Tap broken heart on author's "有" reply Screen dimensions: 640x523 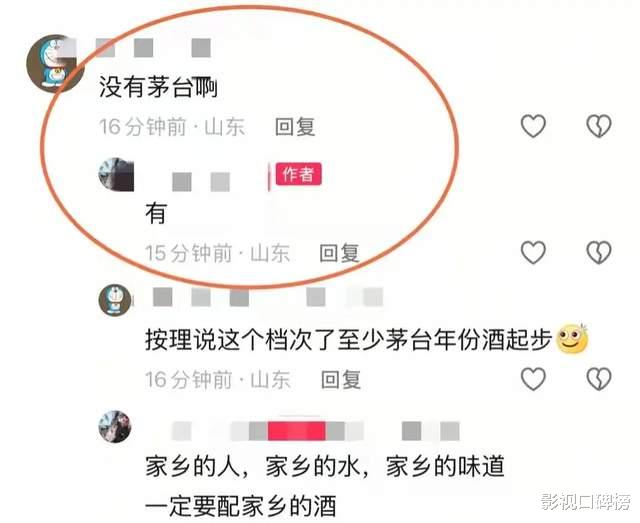tap(598, 252)
